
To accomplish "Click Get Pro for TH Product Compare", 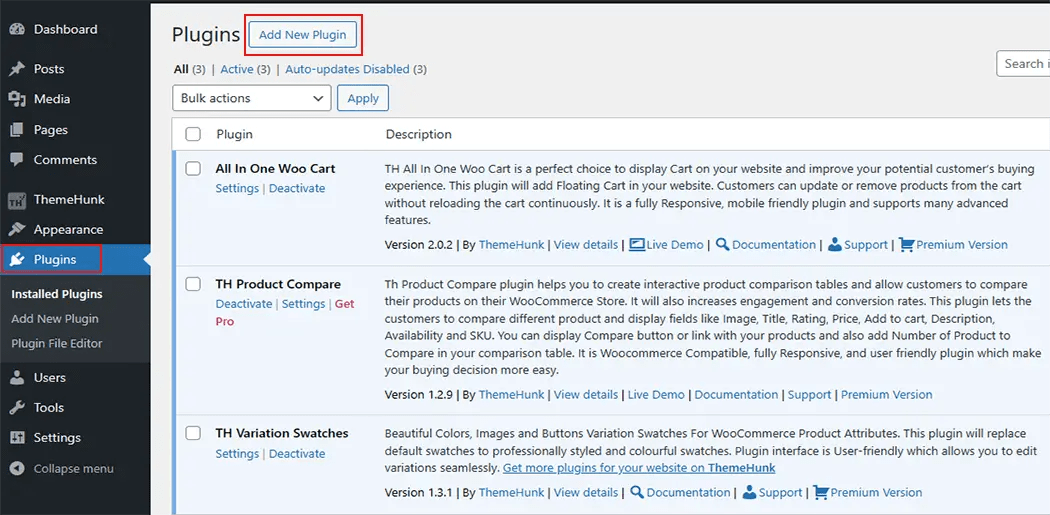I will tap(345, 303).
